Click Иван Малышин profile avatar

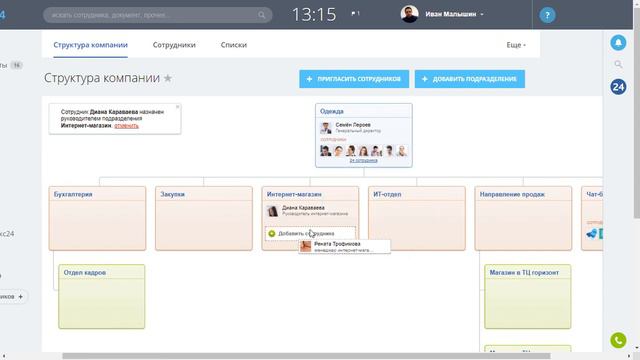[x=409, y=14]
